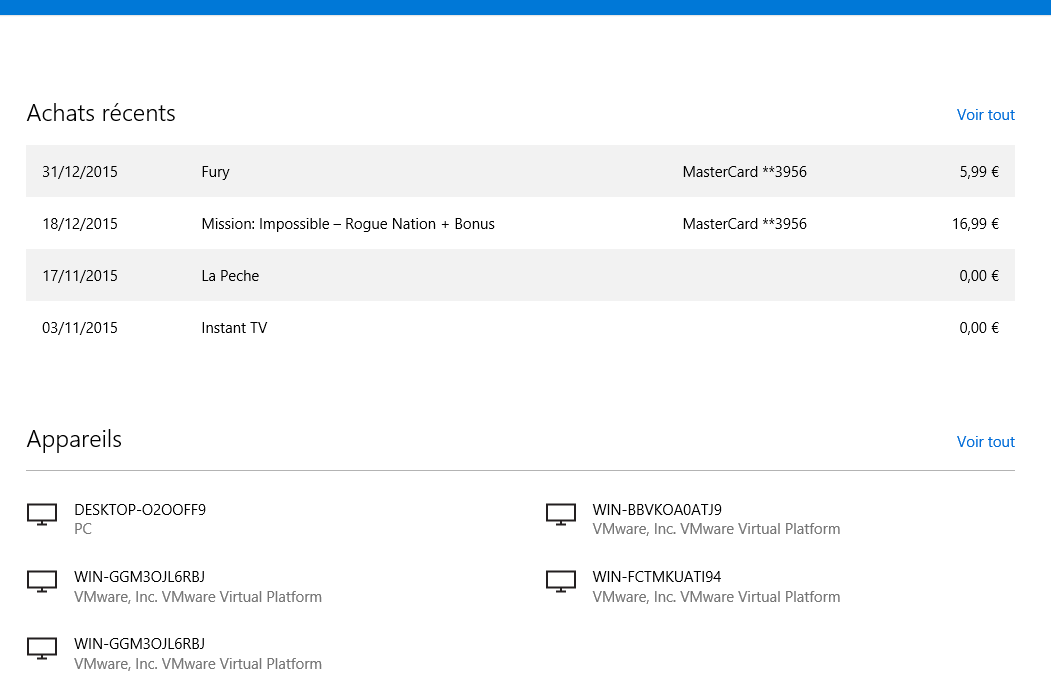Click MasterCard **3956 in the Mission: Impossible row
1051x687 pixels.
tap(745, 224)
